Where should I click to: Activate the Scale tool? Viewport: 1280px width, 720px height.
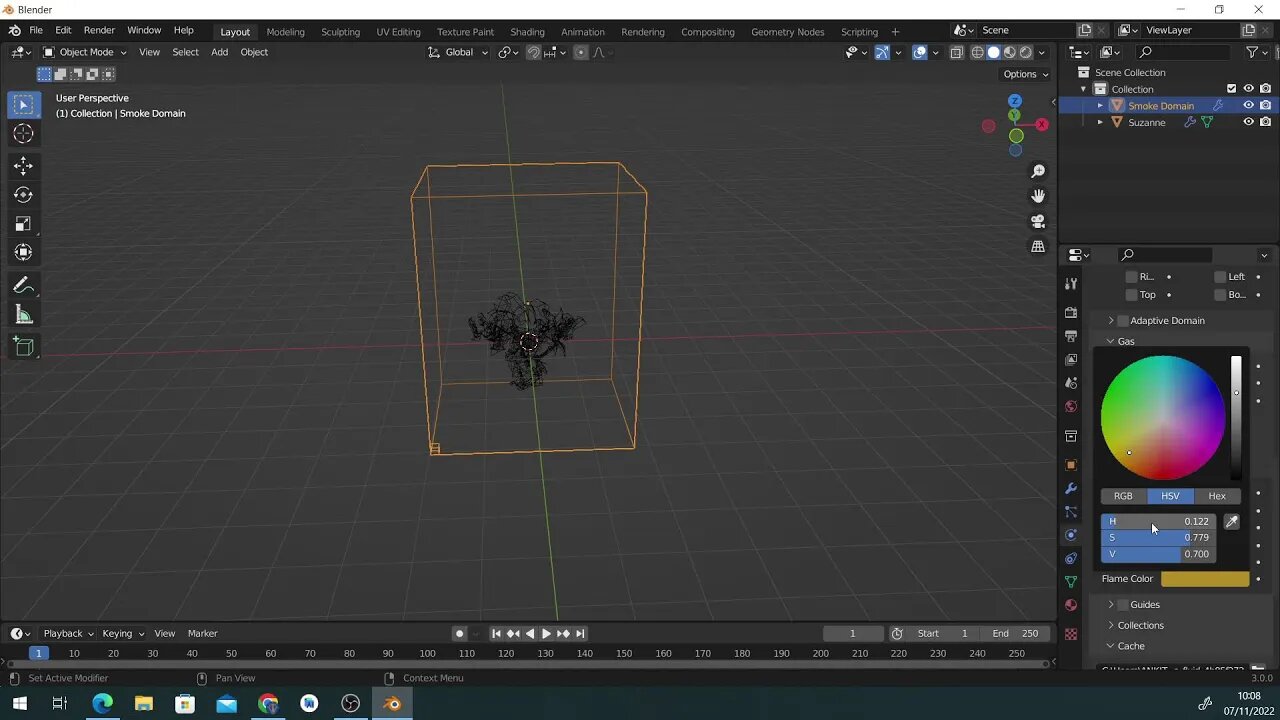[24, 224]
